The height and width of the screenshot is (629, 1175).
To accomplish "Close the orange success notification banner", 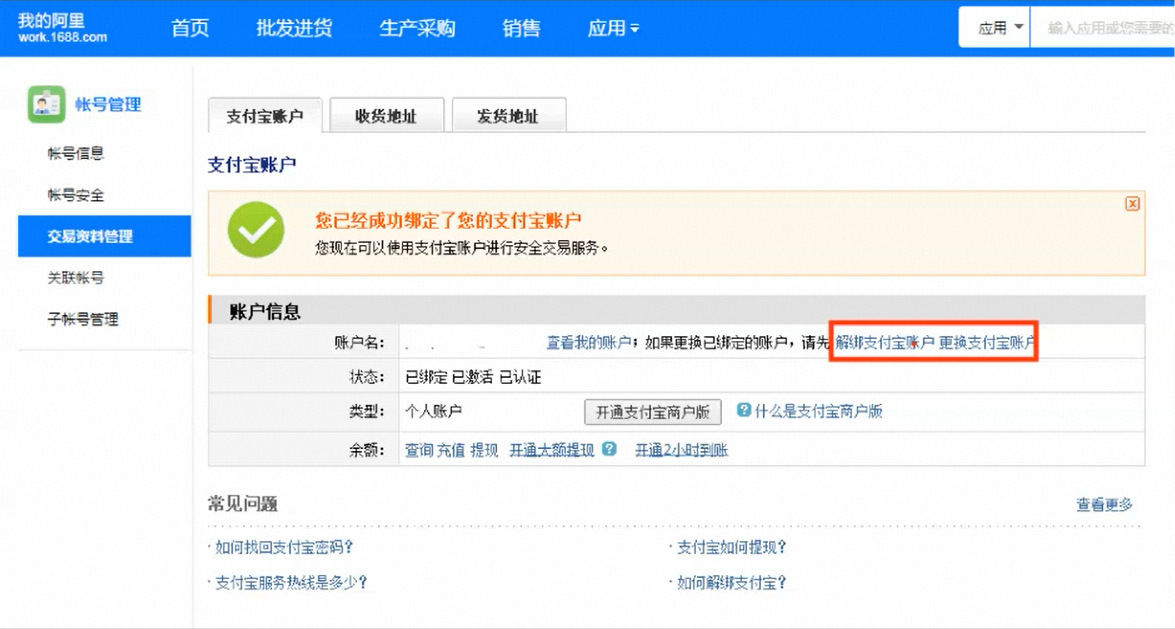I will (1132, 203).
